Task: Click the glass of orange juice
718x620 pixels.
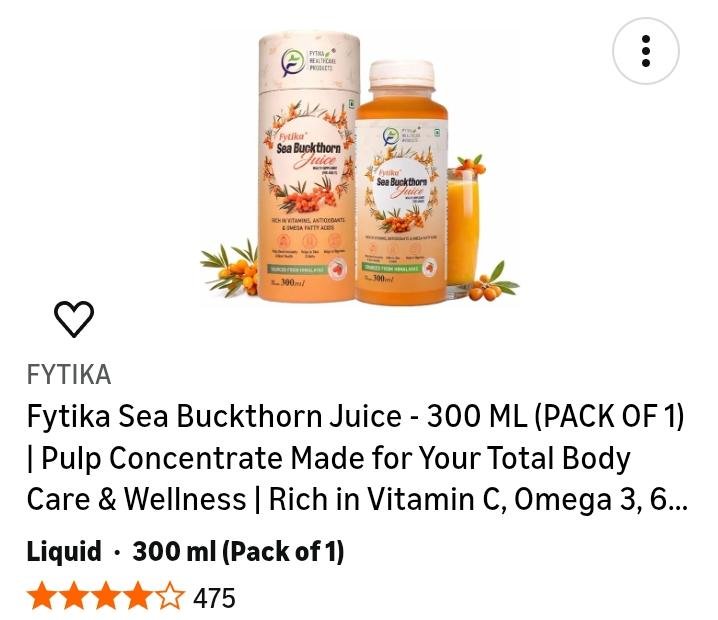Action: point(462,229)
